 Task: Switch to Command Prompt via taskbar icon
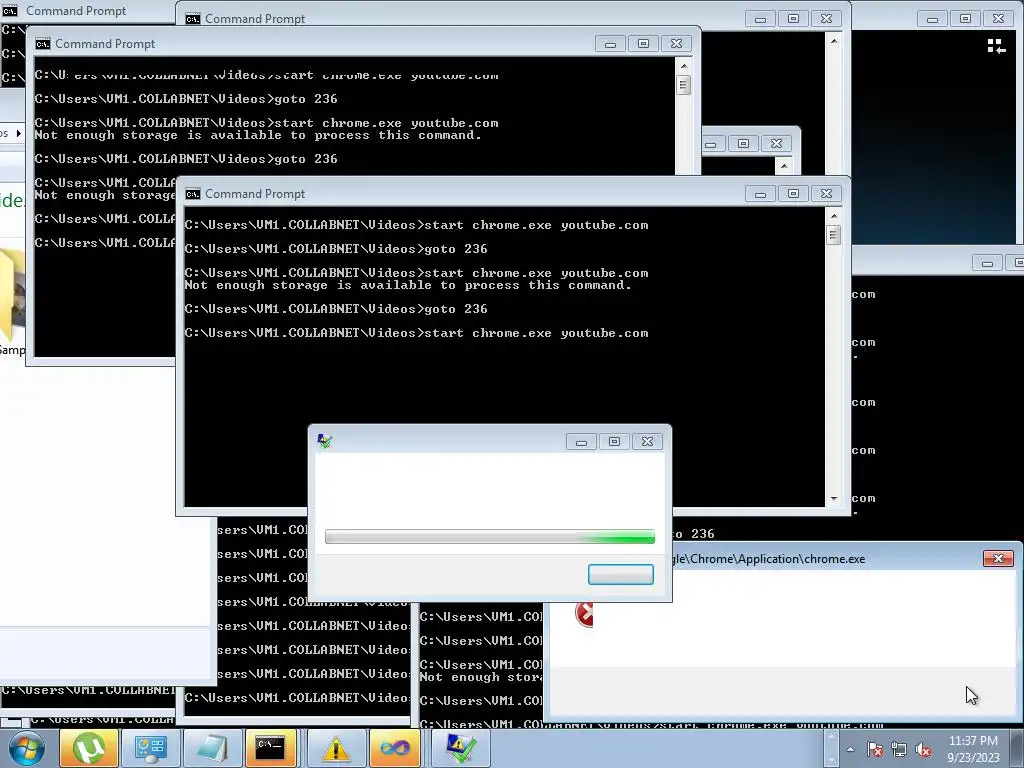(270, 748)
